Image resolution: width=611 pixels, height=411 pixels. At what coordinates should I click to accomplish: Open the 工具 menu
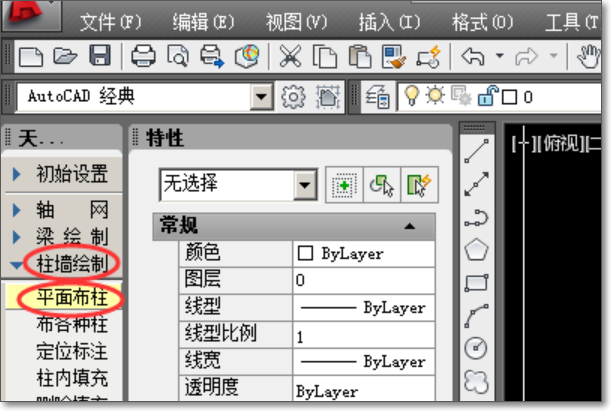pyautogui.click(x=572, y=22)
